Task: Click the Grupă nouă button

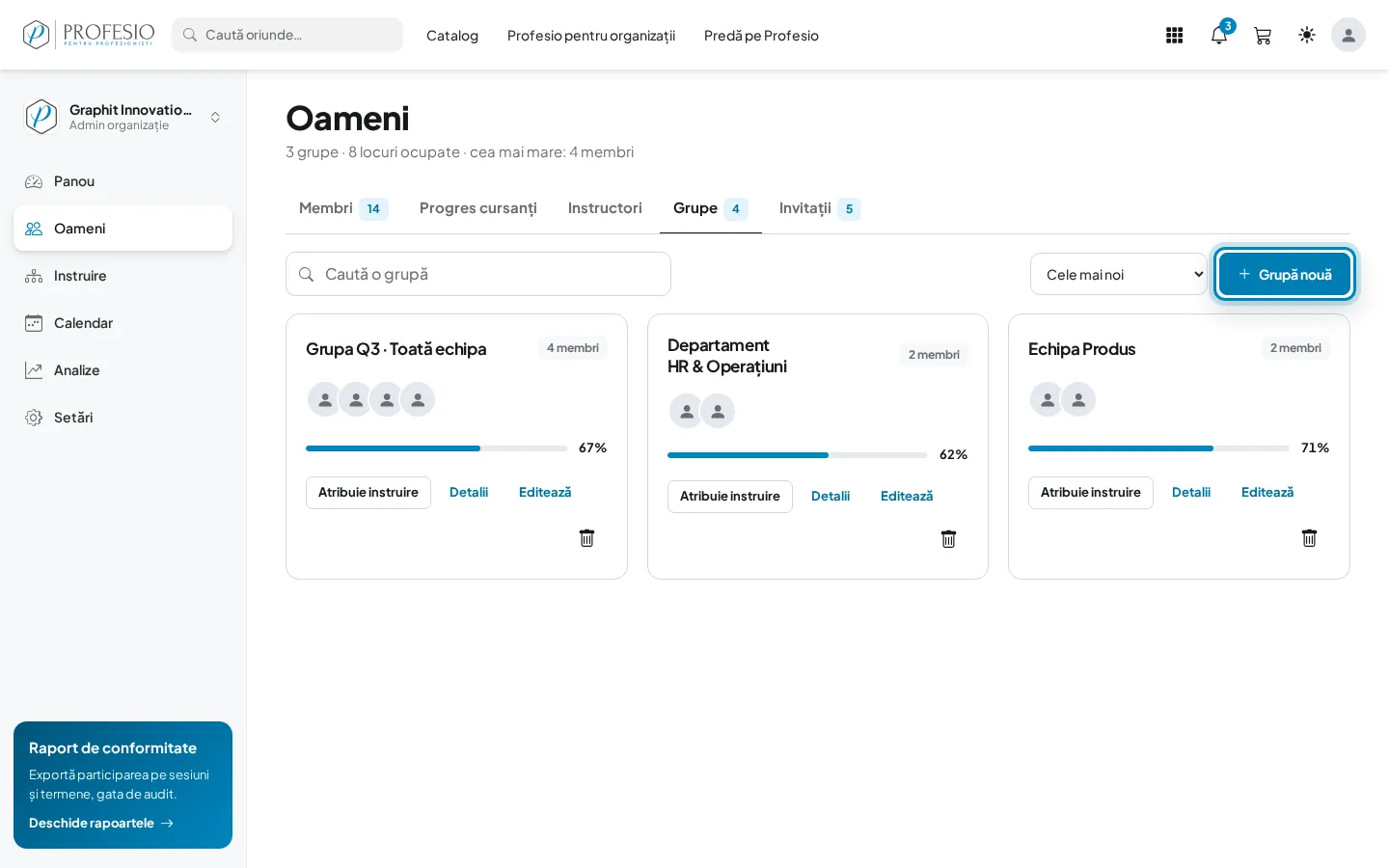Action: click(x=1285, y=274)
